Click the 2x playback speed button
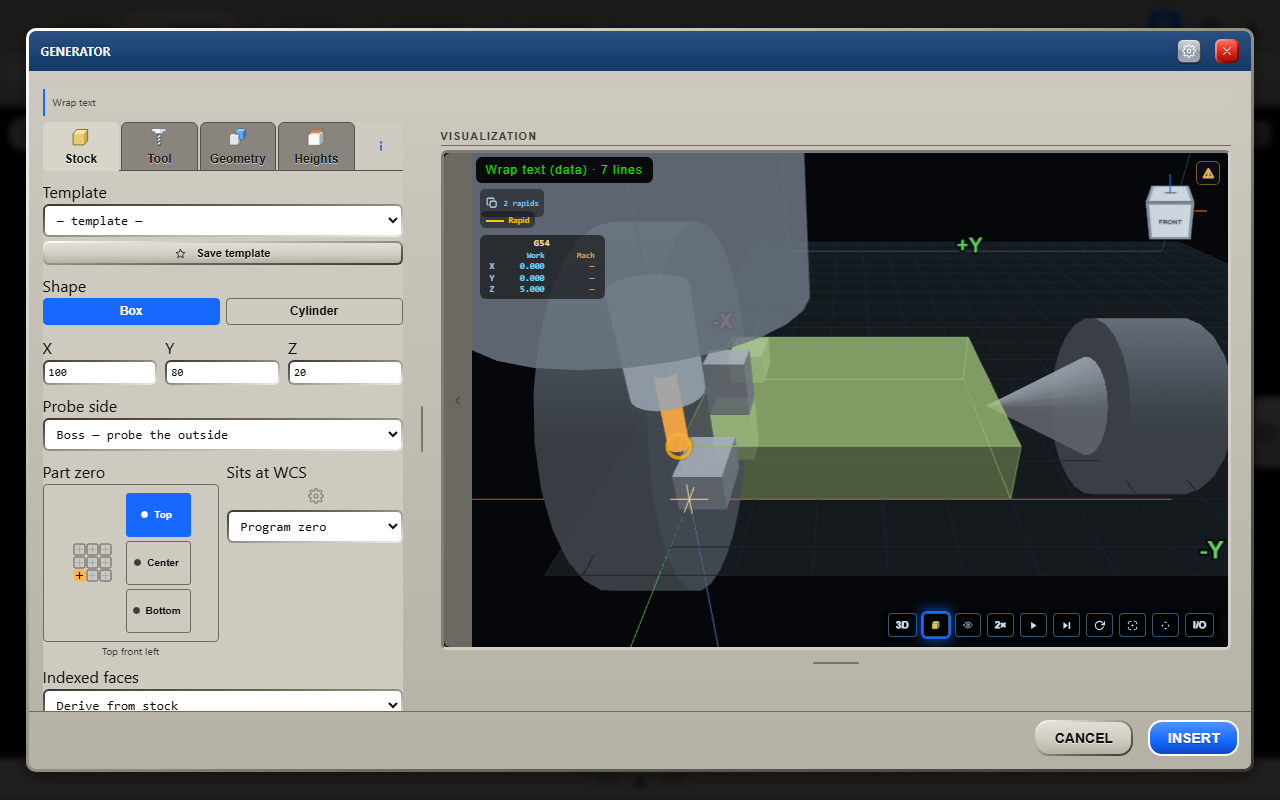The image size is (1280, 800). point(1001,625)
